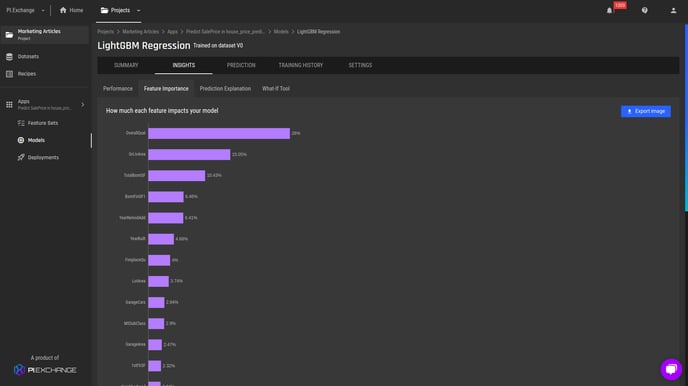Click LightGBM Regression breadcrumb item
The width and height of the screenshot is (688, 386).
(318, 32)
